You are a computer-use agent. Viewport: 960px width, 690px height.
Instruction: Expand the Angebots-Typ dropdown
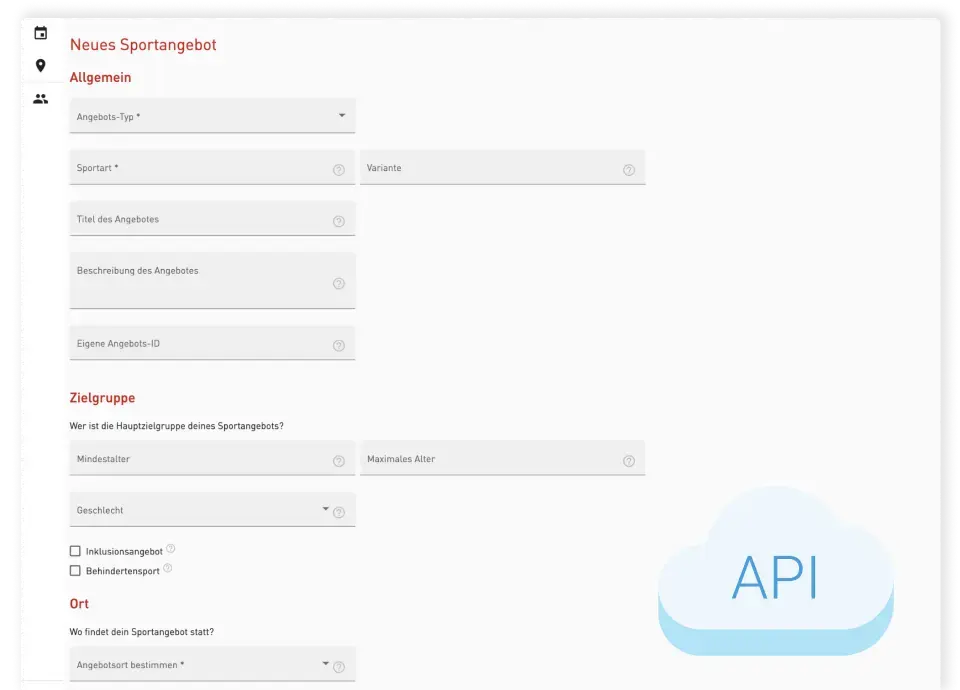[x=341, y=116]
